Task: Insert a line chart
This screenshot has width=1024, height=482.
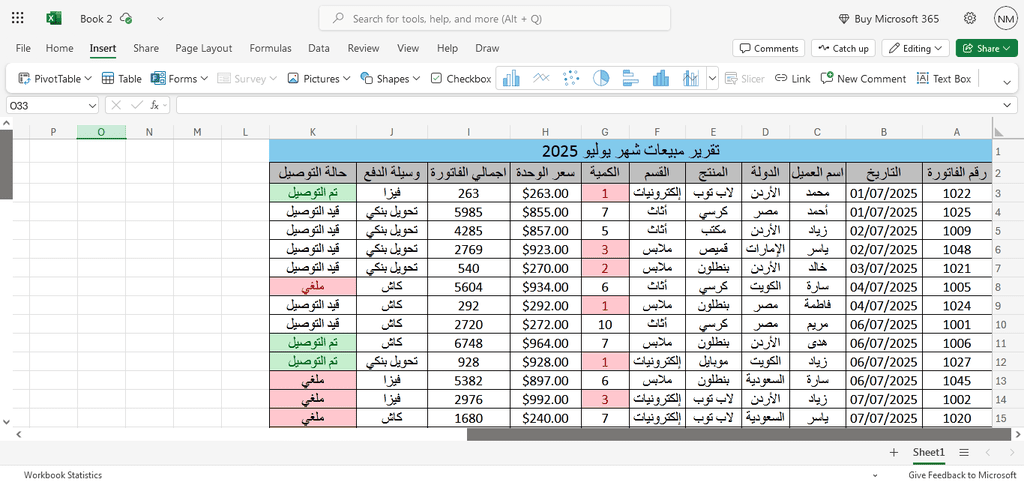Action: click(541, 78)
